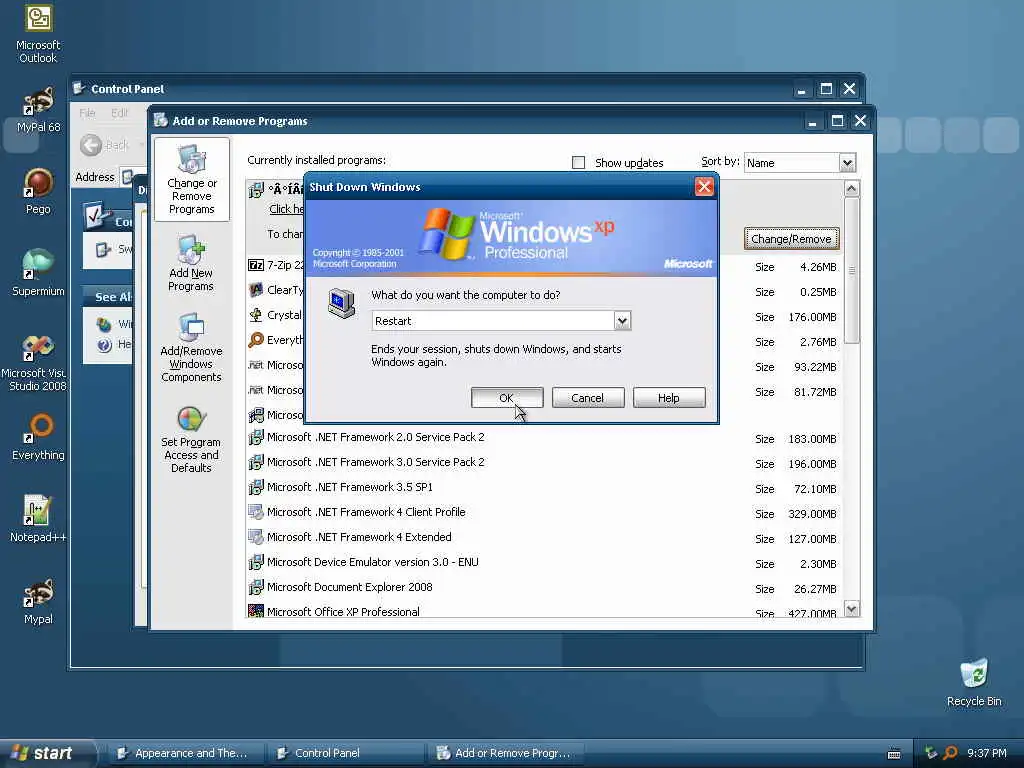
Task: Click Cancel in Shut Down Windows dialog
Action: click(588, 398)
